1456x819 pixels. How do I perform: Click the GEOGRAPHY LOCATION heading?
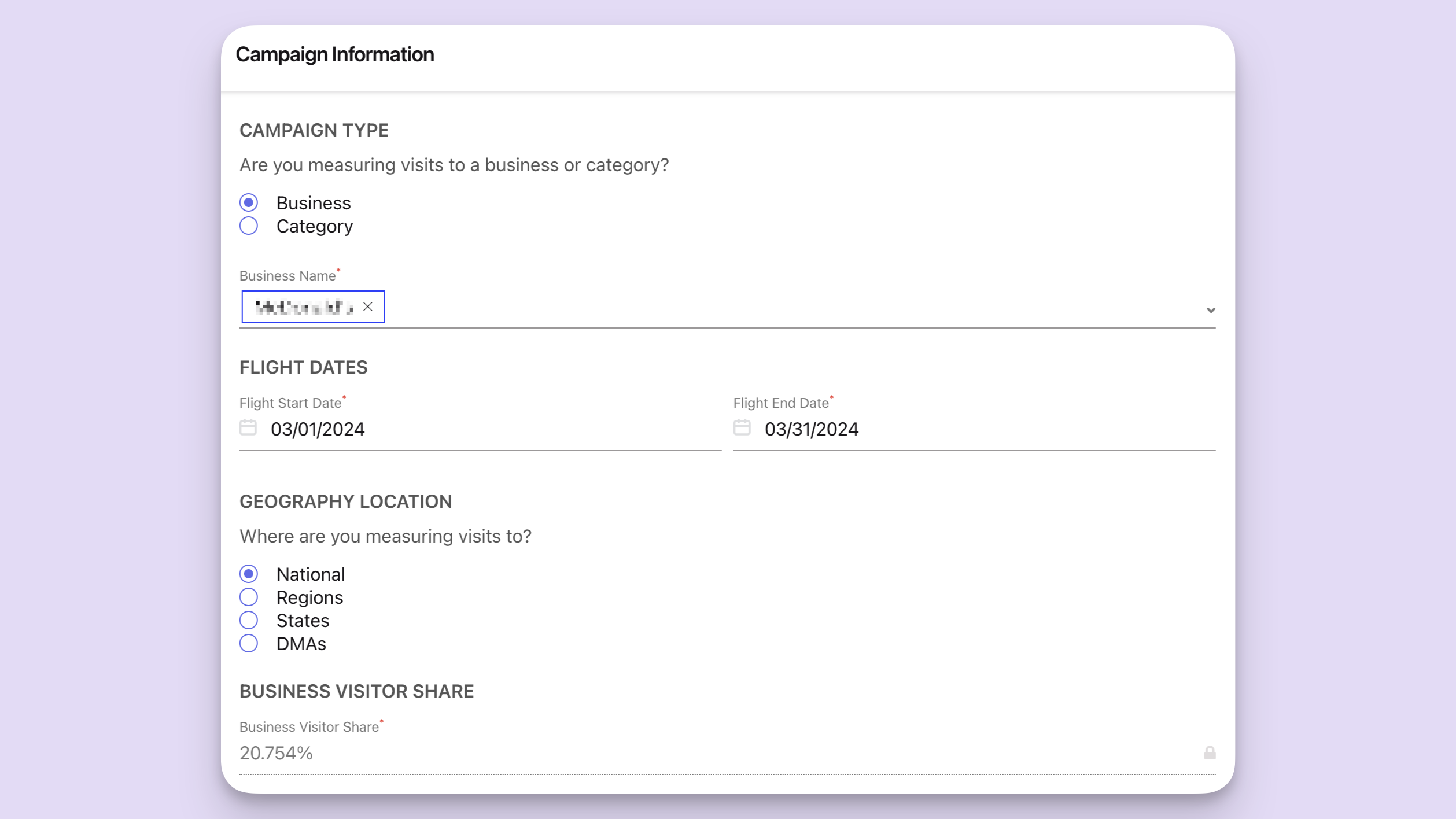(346, 501)
